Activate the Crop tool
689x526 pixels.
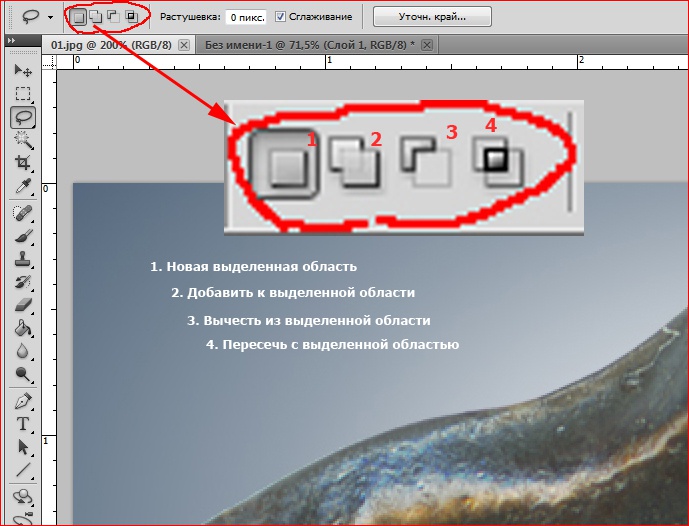click(x=22, y=163)
